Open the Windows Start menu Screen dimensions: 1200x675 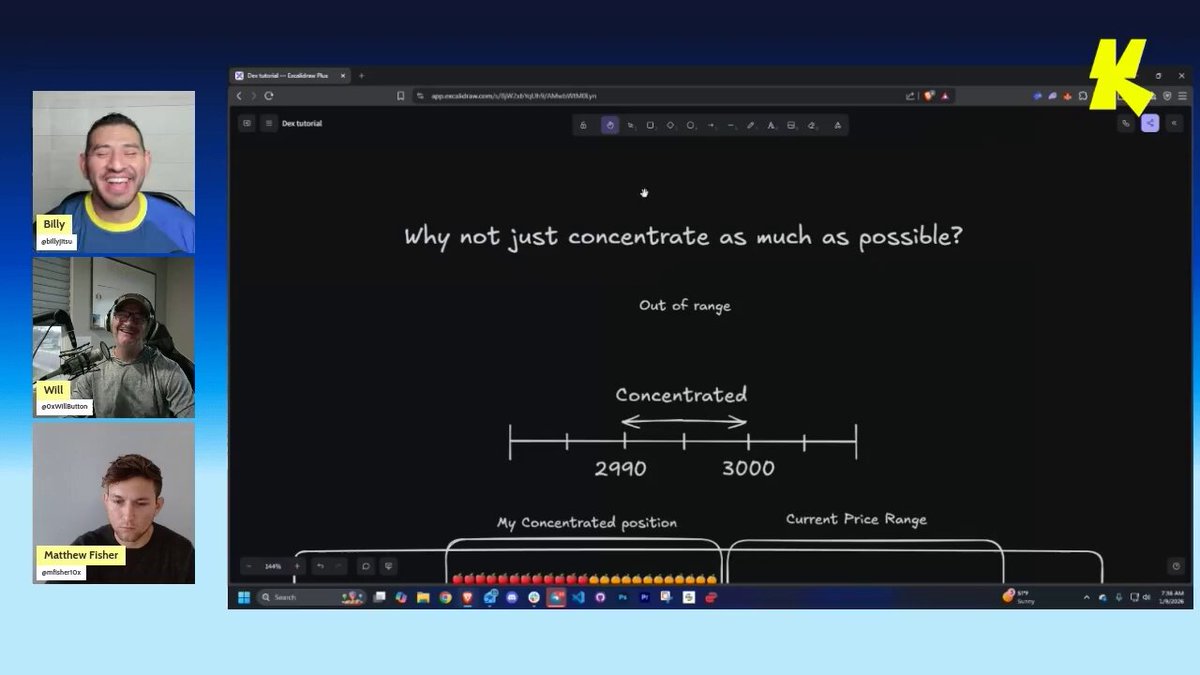coord(244,597)
